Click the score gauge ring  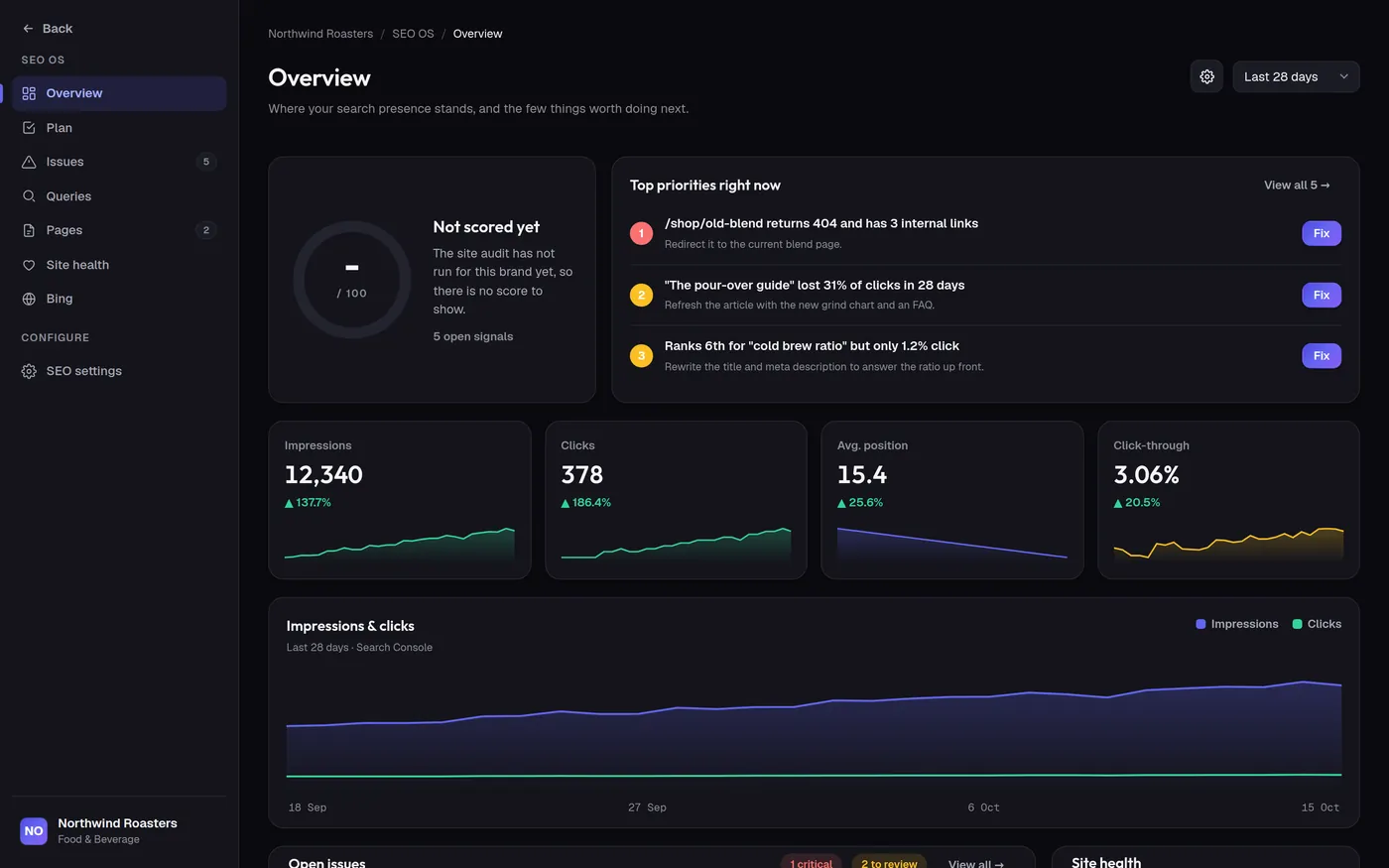(x=351, y=280)
